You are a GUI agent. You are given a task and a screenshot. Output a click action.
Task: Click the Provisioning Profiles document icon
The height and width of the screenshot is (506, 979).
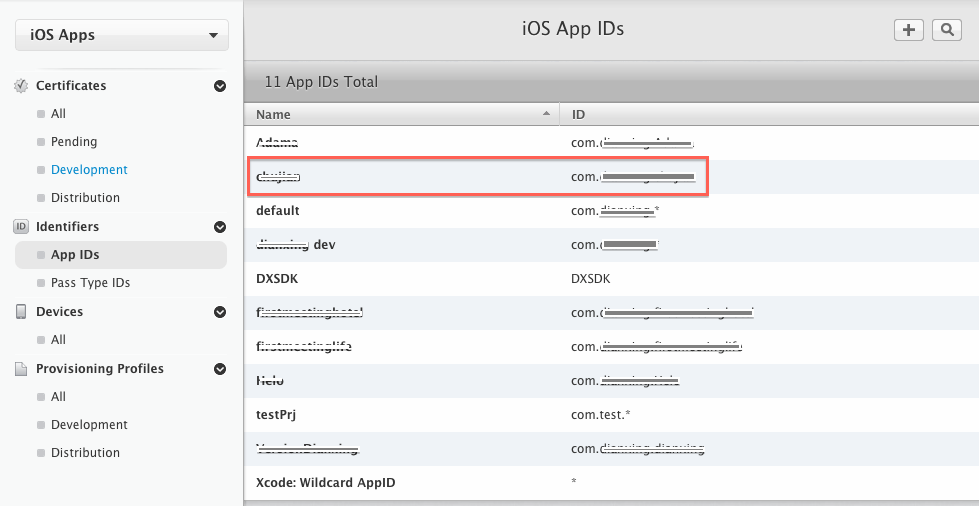pos(21,369)
